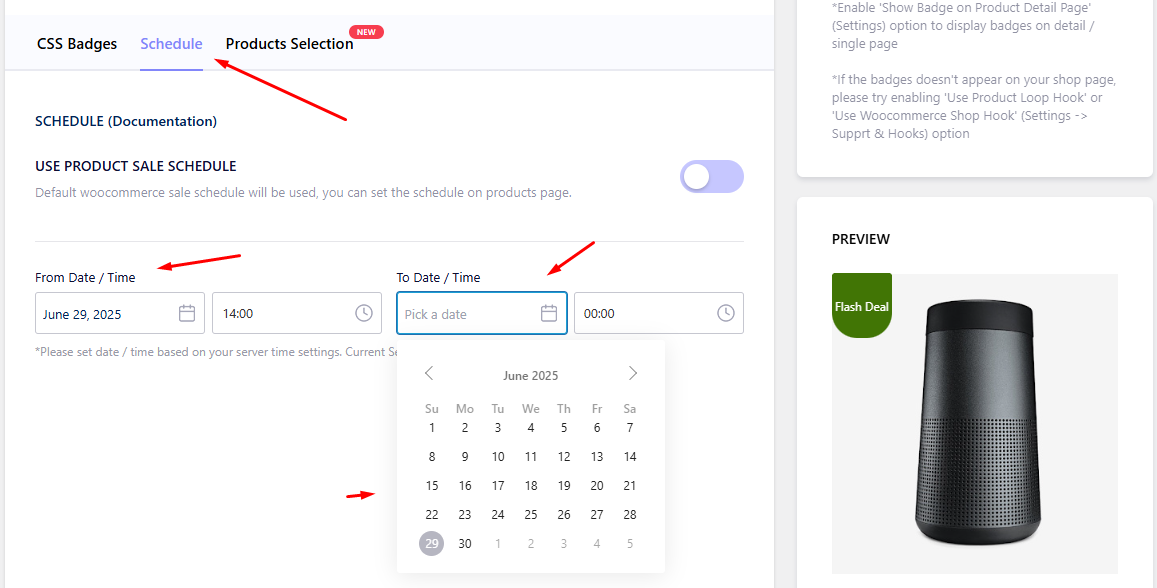Pick highlighted date 29 in calendar
This screenshot has height=588, width=1157.
pyautogui.click(x=432, y=544)
